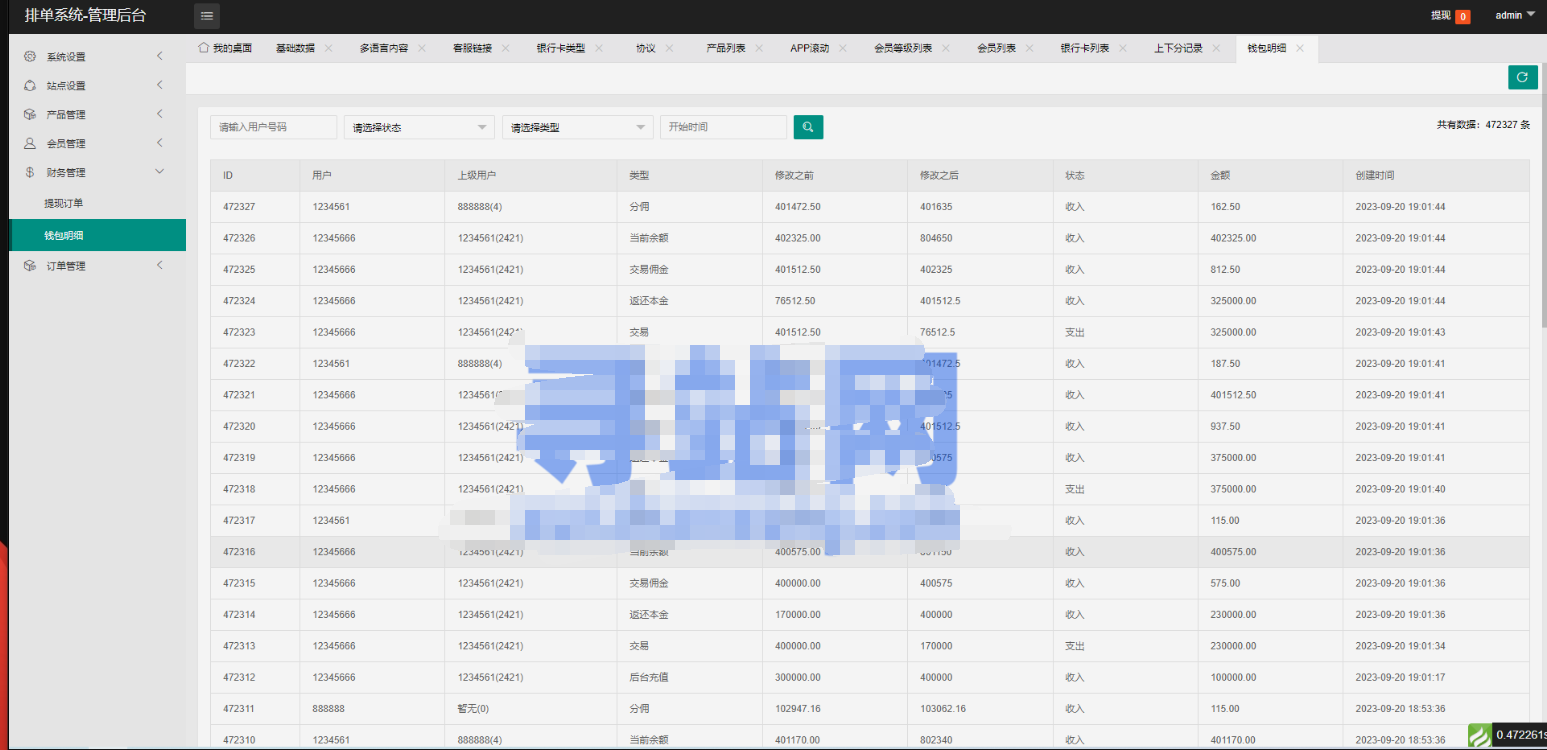Open the 请选择状态 dropdown
This screenshot has height=750, width=1547.
(x=419, y=127)
